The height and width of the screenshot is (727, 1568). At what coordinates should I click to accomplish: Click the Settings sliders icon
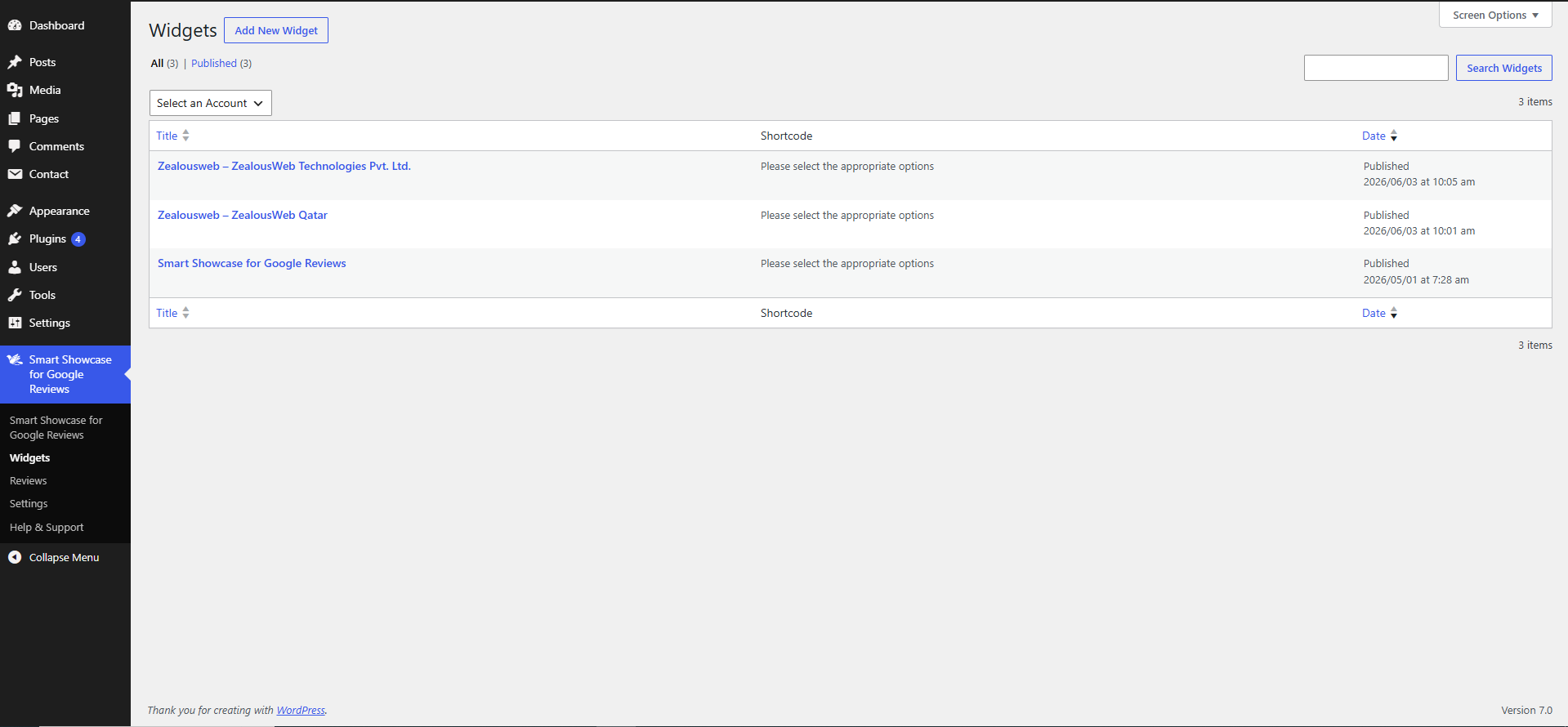click(x=15, y=323)
